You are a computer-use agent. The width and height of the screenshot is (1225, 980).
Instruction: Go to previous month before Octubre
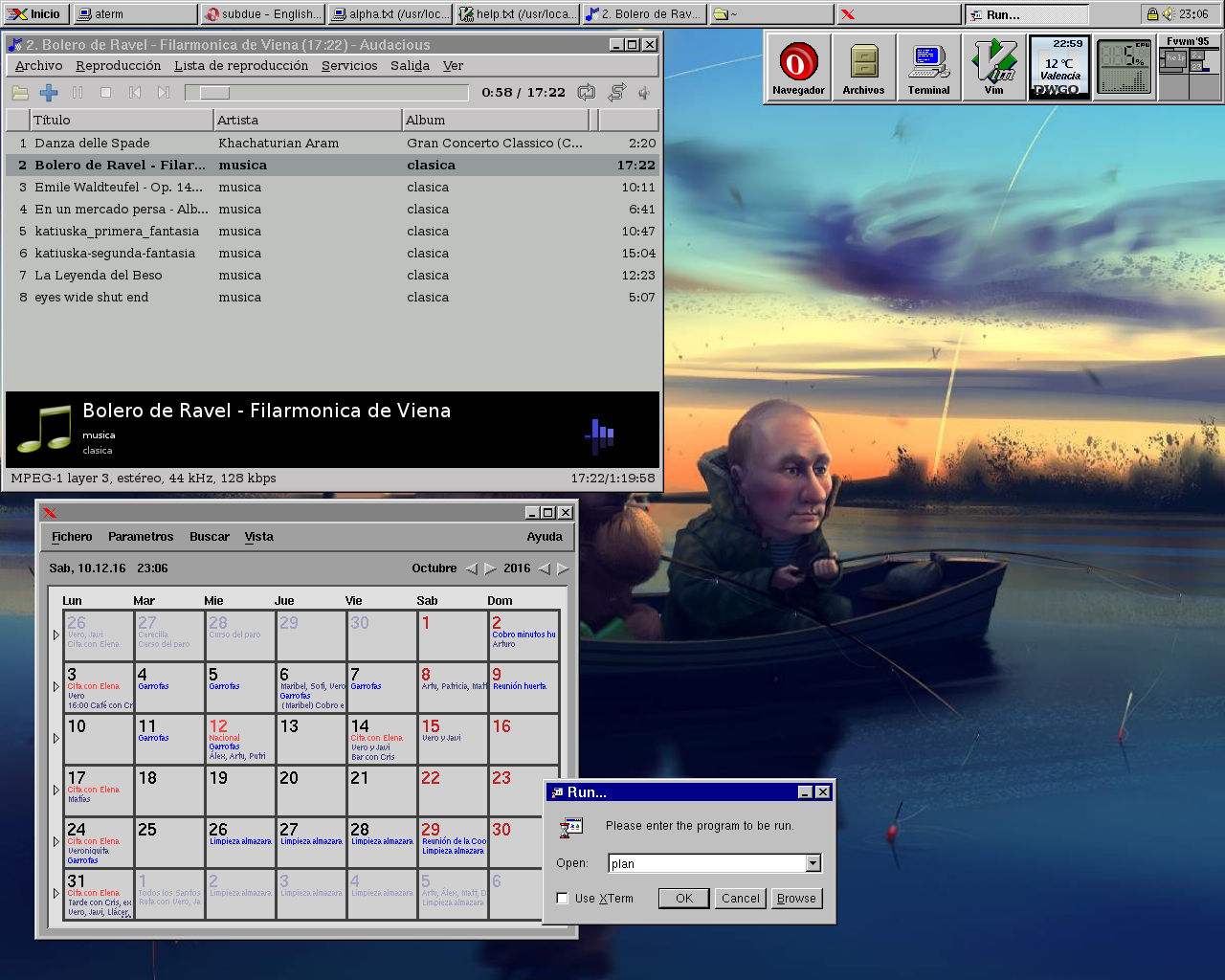(x=471, y=568)
